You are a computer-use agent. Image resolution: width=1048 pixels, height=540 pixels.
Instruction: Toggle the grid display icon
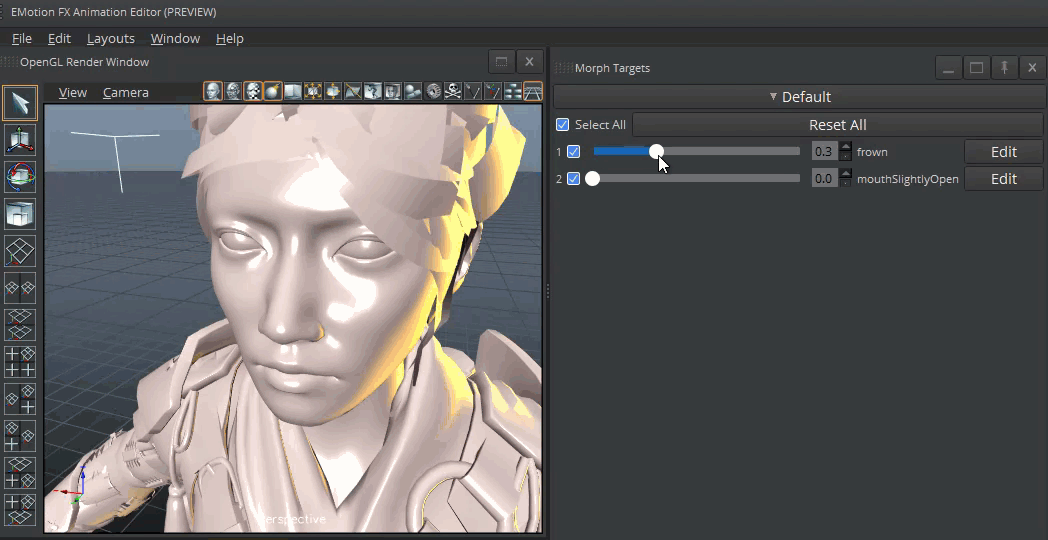pyautogui.click(x=533, y=91)
